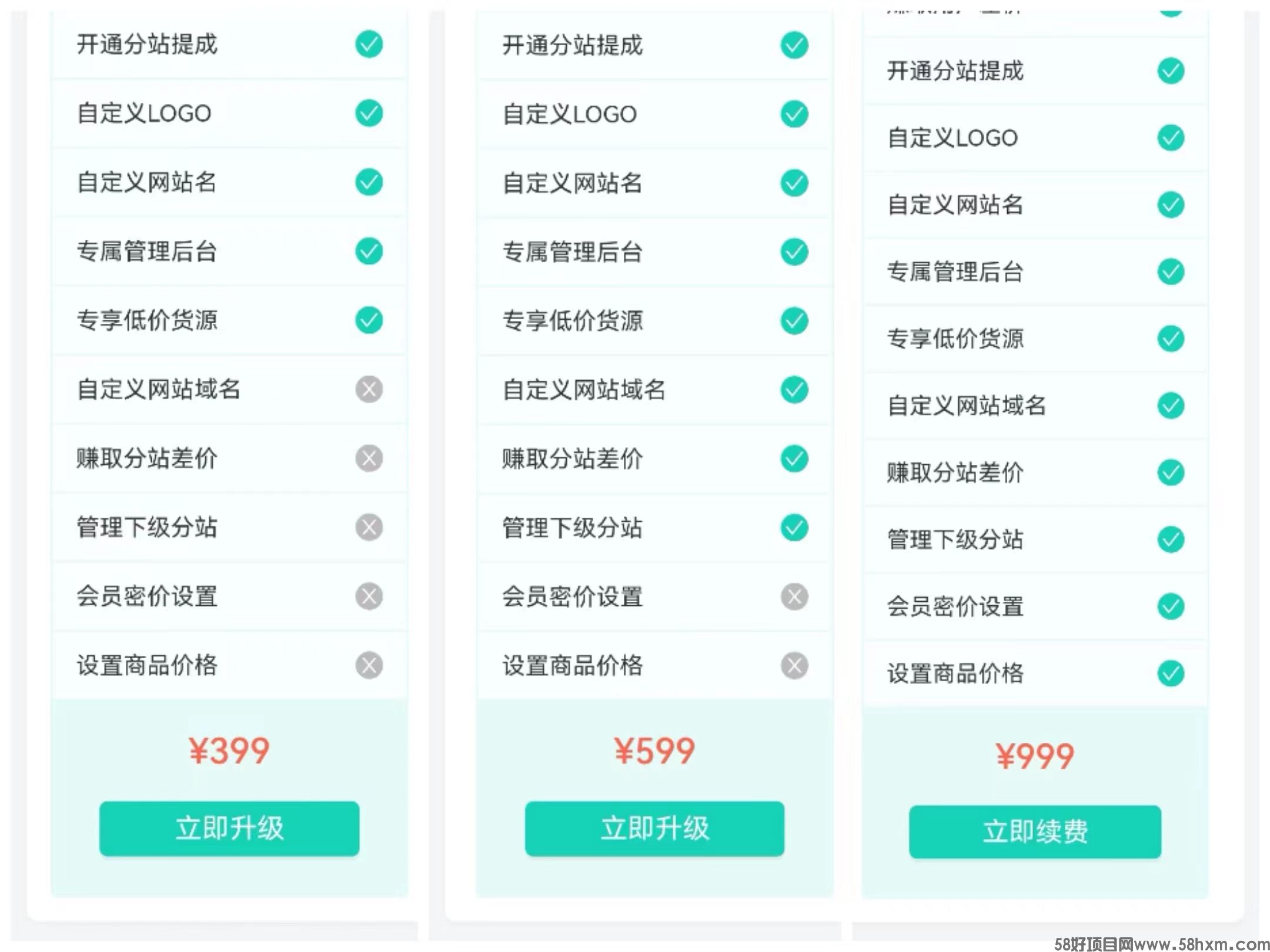Select 专享低价货源 row in ¥599 plan
This screenshot has height=952, width=1270.
point(654,321)
